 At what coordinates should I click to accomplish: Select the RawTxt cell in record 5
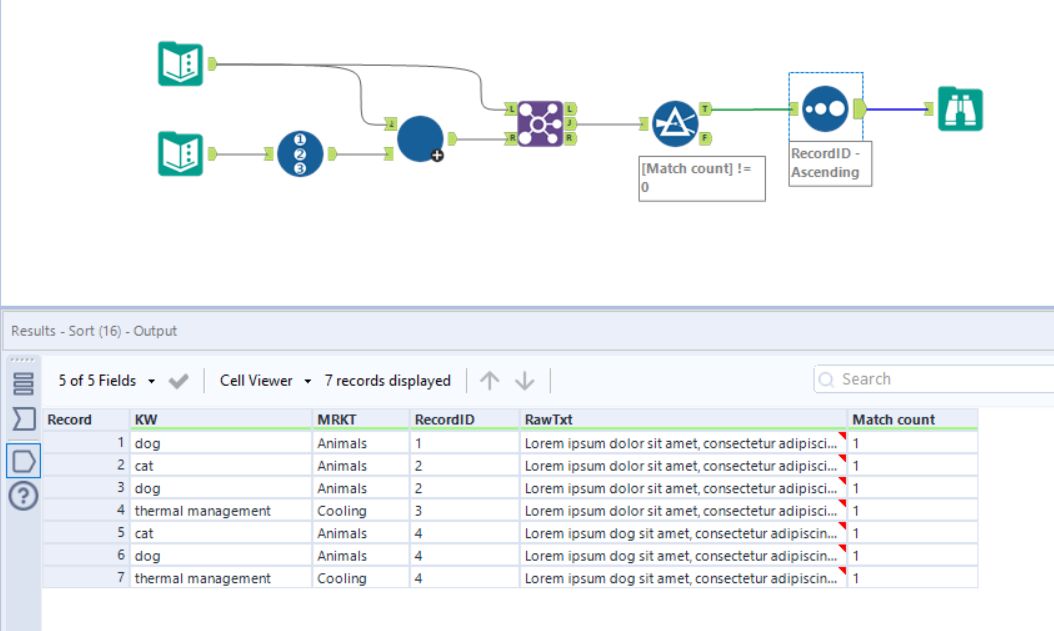[x=680, y=533]
